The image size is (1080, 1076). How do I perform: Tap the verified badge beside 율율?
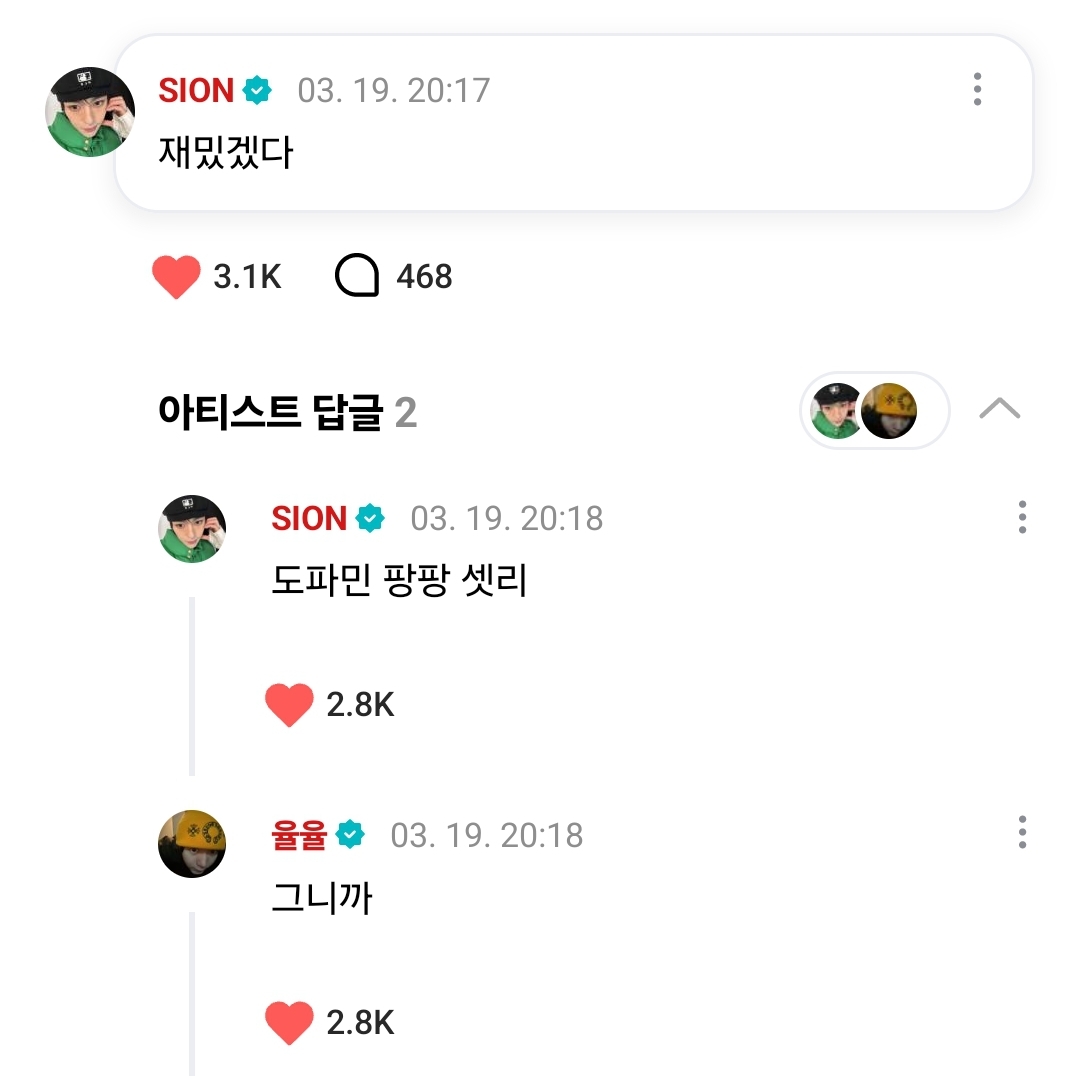pyautogui.click(x=350, y=835)
